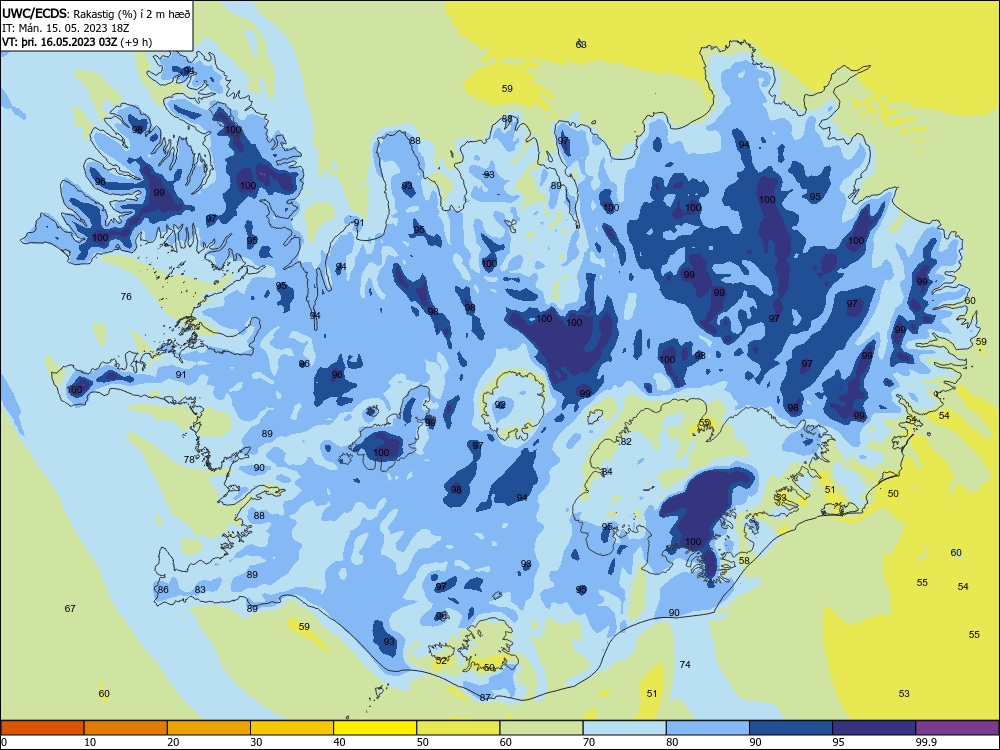Viewport: 1000px width, 750px height.
Task: Click the map value '92' inside the central glacier ring
Action: click(x=501, y=405)
